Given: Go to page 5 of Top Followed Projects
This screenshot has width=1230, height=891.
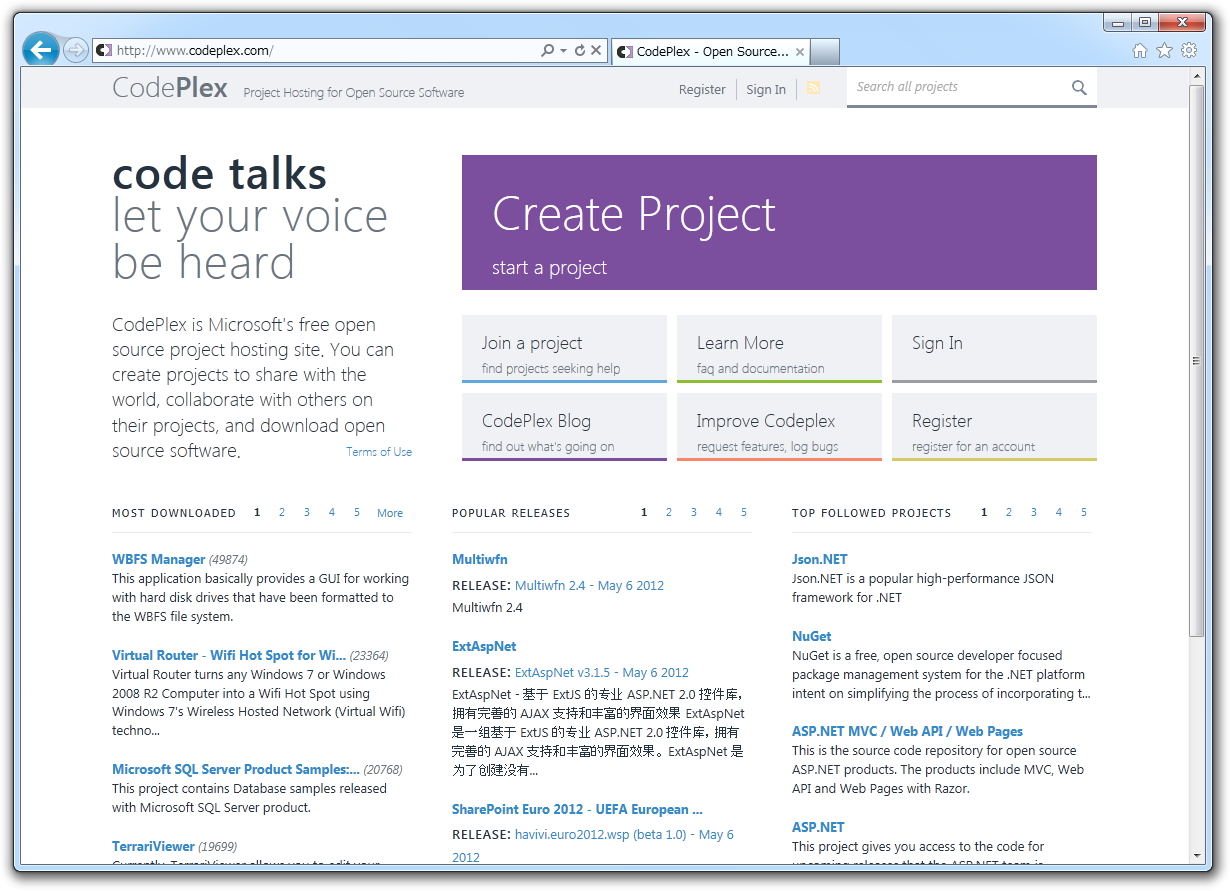Looking at the screenshot, I should [x=1084, y=512].
